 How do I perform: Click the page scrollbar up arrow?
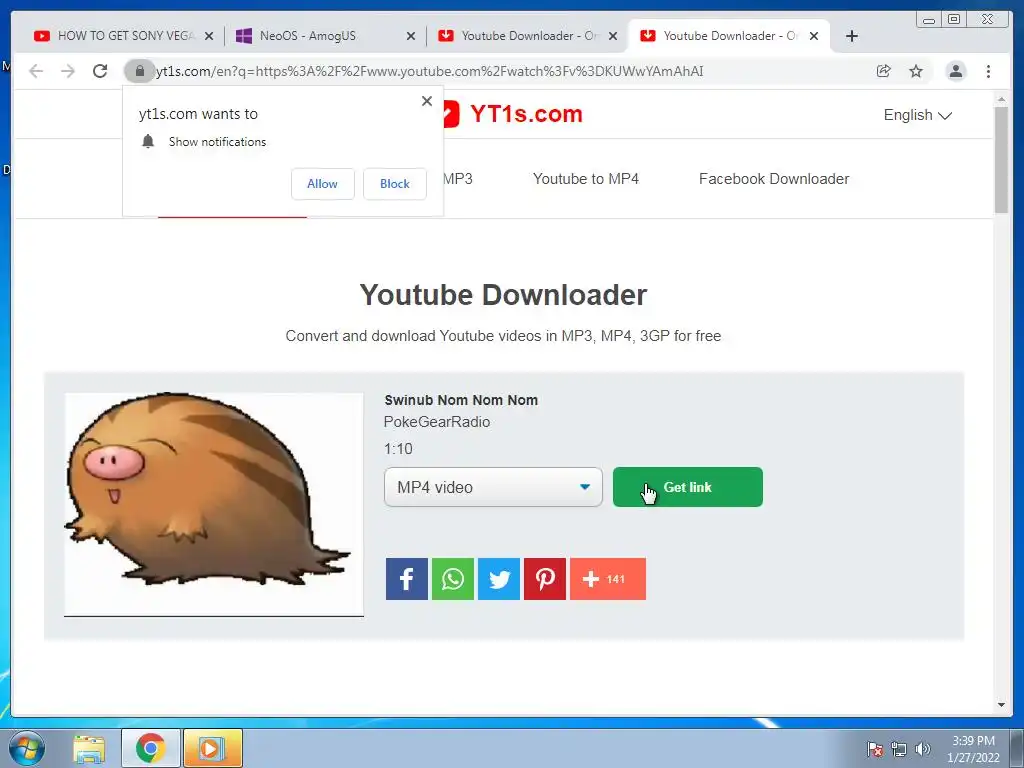[x=1001, y=99]
